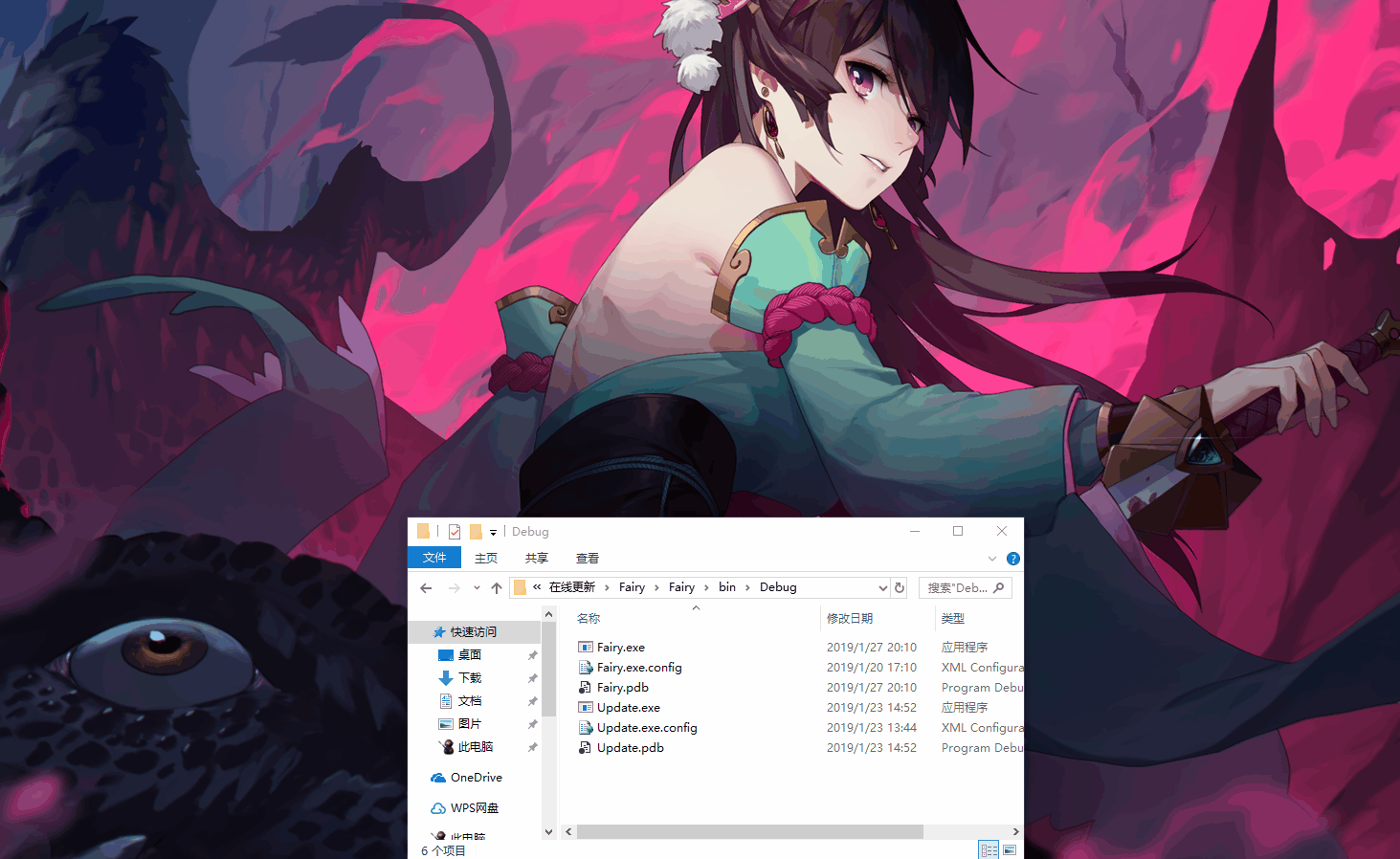Select the Update.pdb file name
Viewport: 1400px width, 859px height.
631,748
